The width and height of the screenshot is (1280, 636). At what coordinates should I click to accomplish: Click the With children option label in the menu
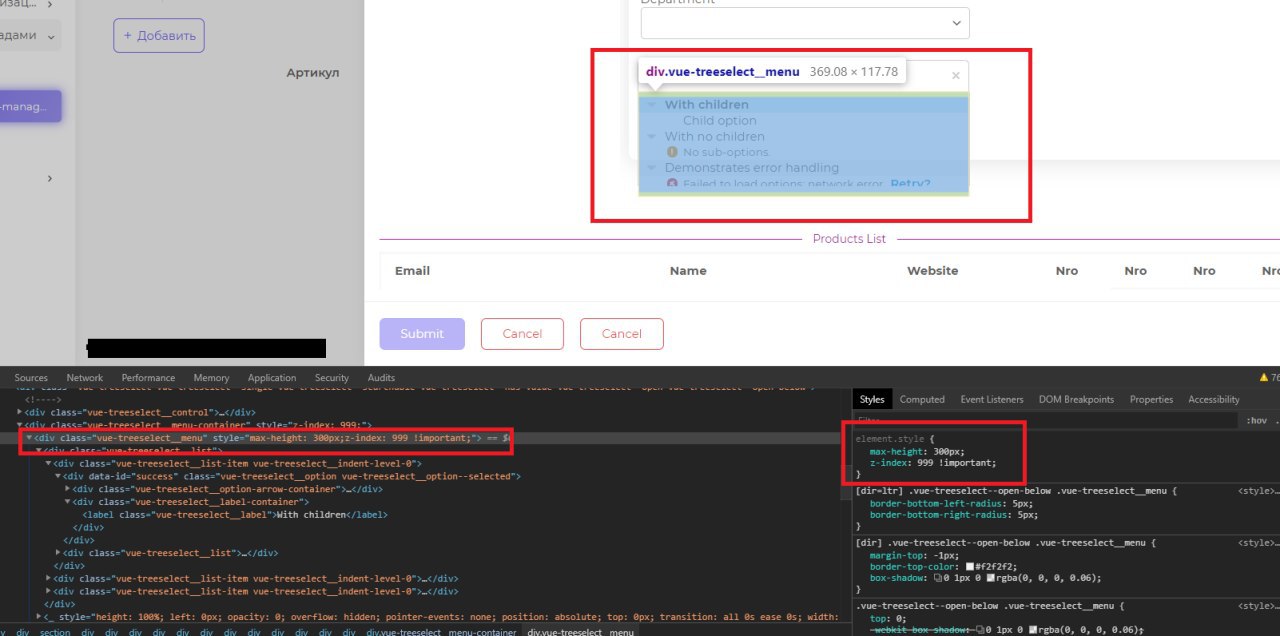tap(707, 104)
